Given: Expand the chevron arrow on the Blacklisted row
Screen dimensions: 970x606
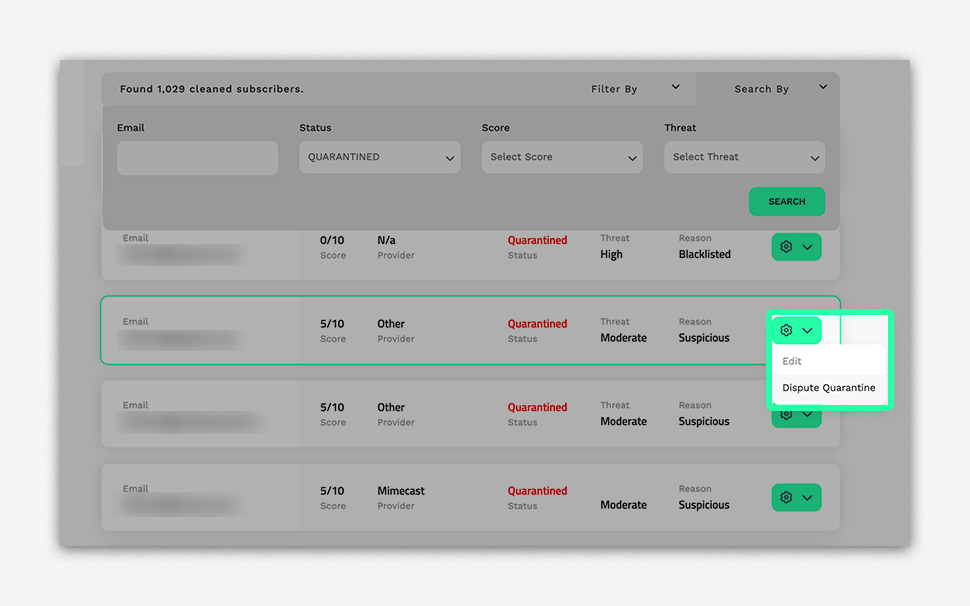Looking at the screenshot, I should click(x=807, y=247).
